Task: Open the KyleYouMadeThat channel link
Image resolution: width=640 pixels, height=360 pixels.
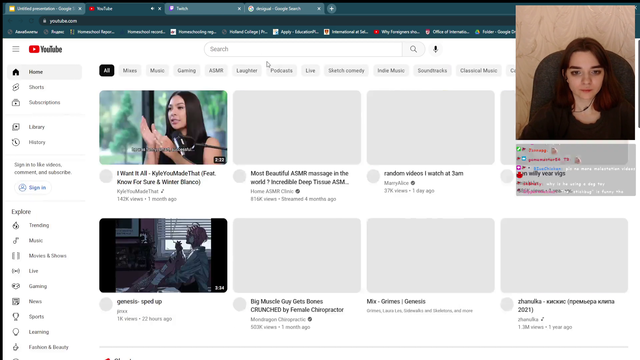Action: click(137, 191)
